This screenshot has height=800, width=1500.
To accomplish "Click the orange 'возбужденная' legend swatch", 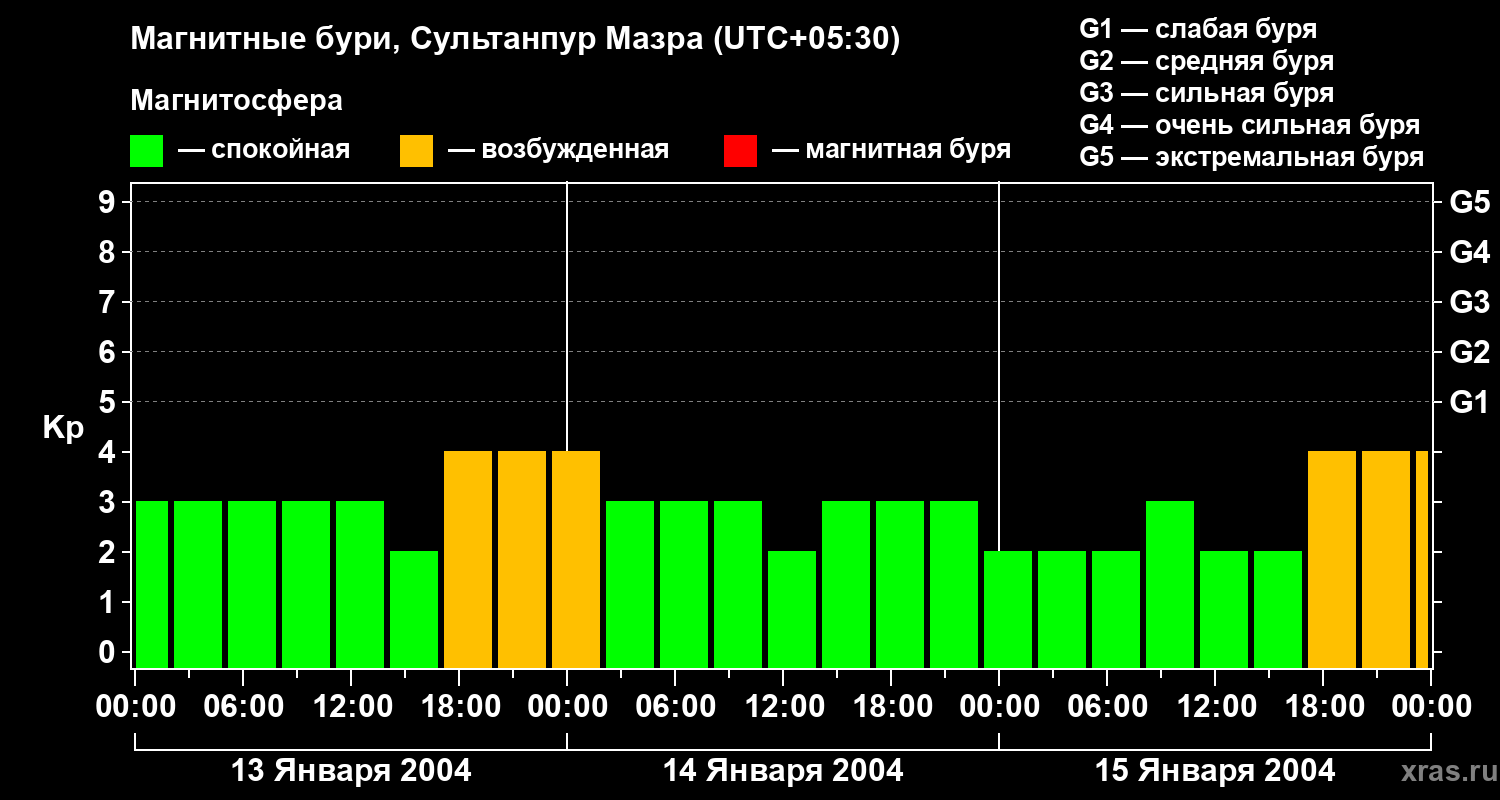I will (416, 151).
